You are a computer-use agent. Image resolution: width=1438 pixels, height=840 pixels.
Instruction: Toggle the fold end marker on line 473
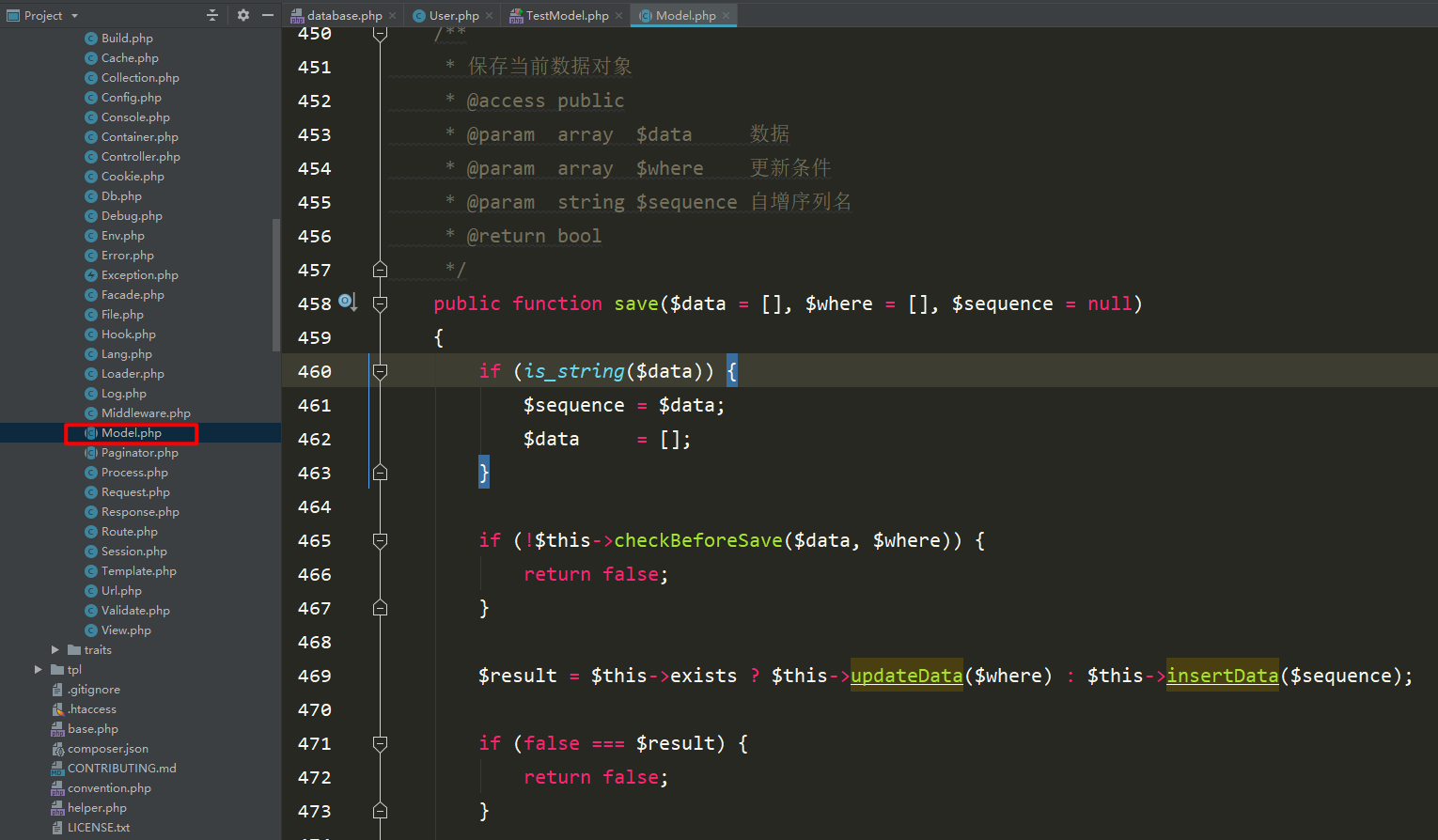click(x=380, y=811)
